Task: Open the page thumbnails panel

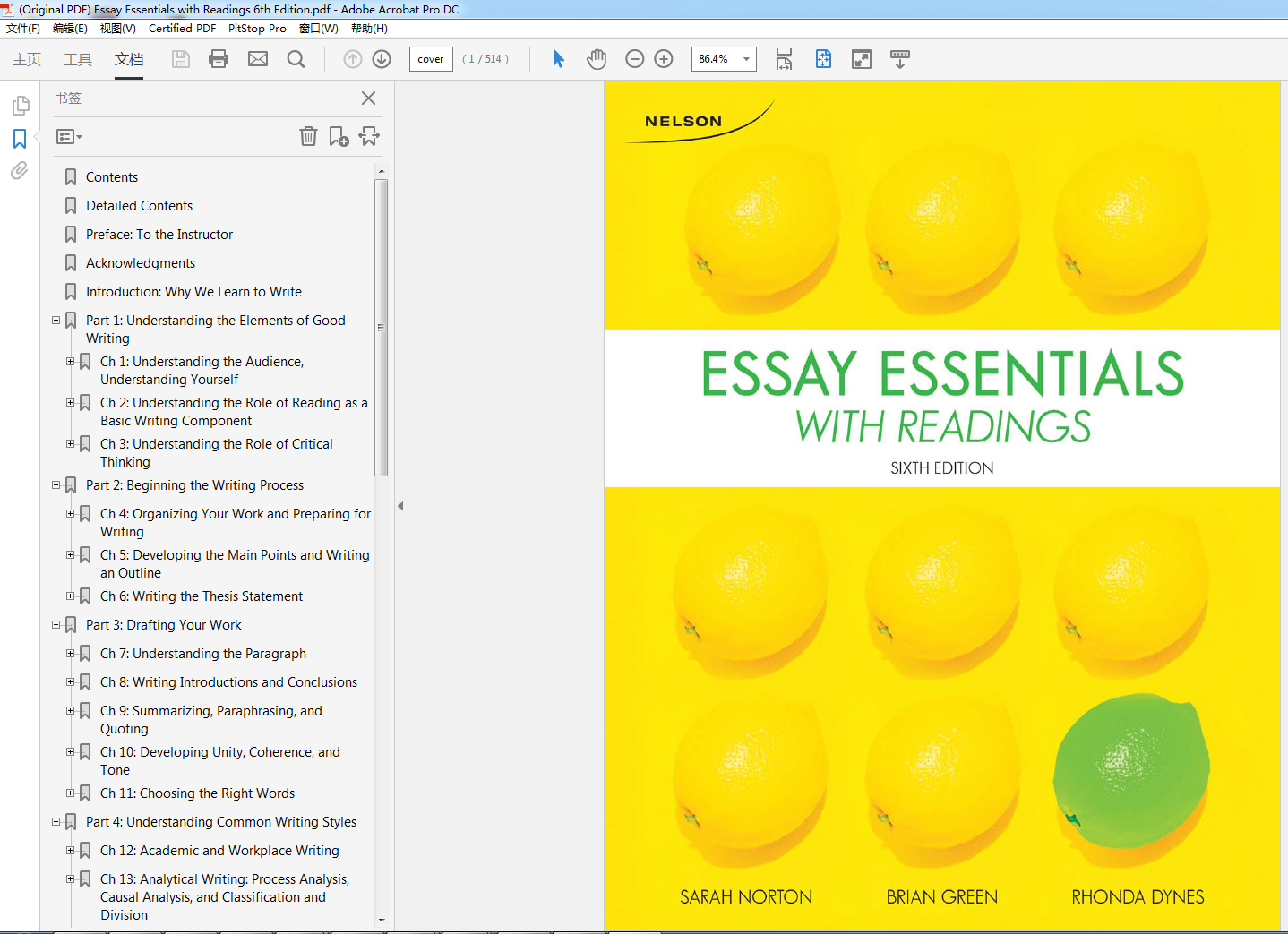Action: pyautogui.click(x=20, y=106)
